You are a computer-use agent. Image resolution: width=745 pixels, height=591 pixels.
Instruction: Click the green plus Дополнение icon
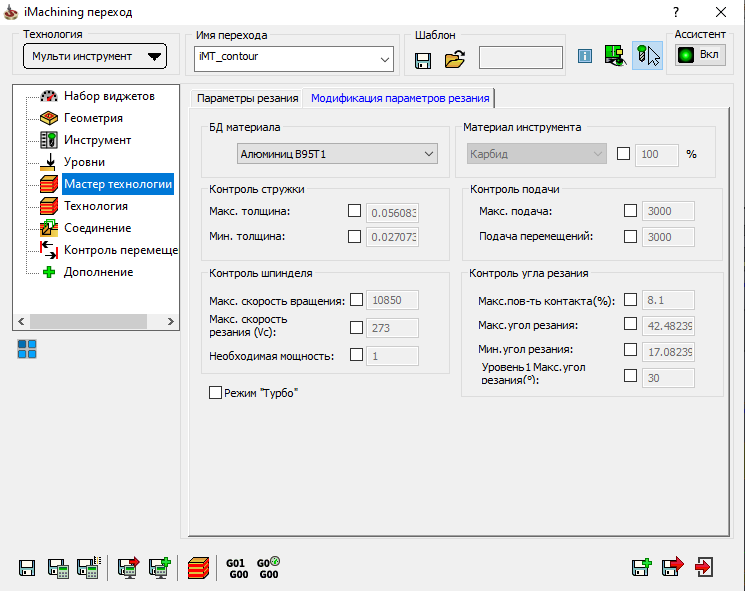click(x=48, y=272)
